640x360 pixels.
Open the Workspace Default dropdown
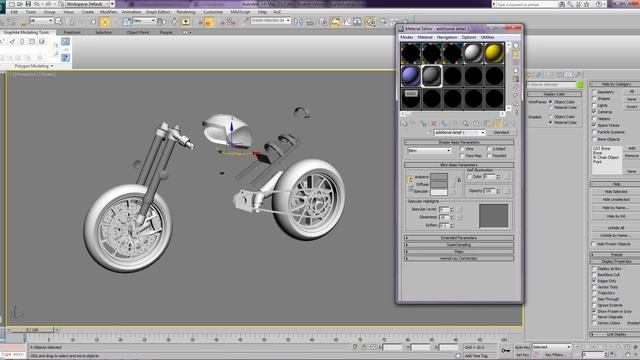click(x=87, y=4)
